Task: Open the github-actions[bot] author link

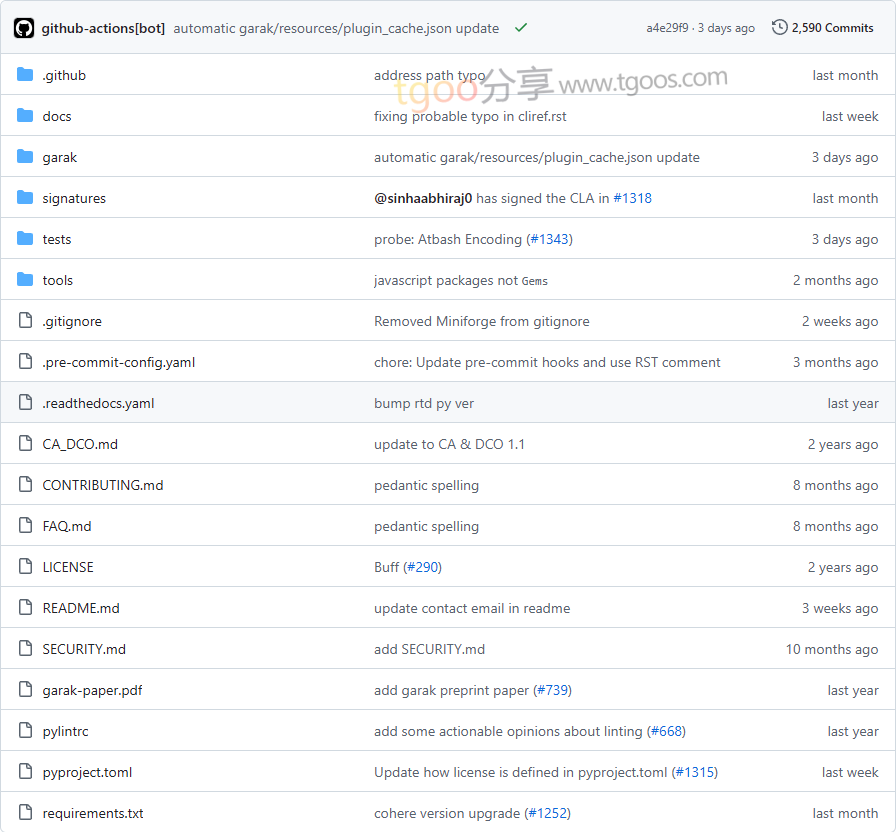Action: click(103, 29)
